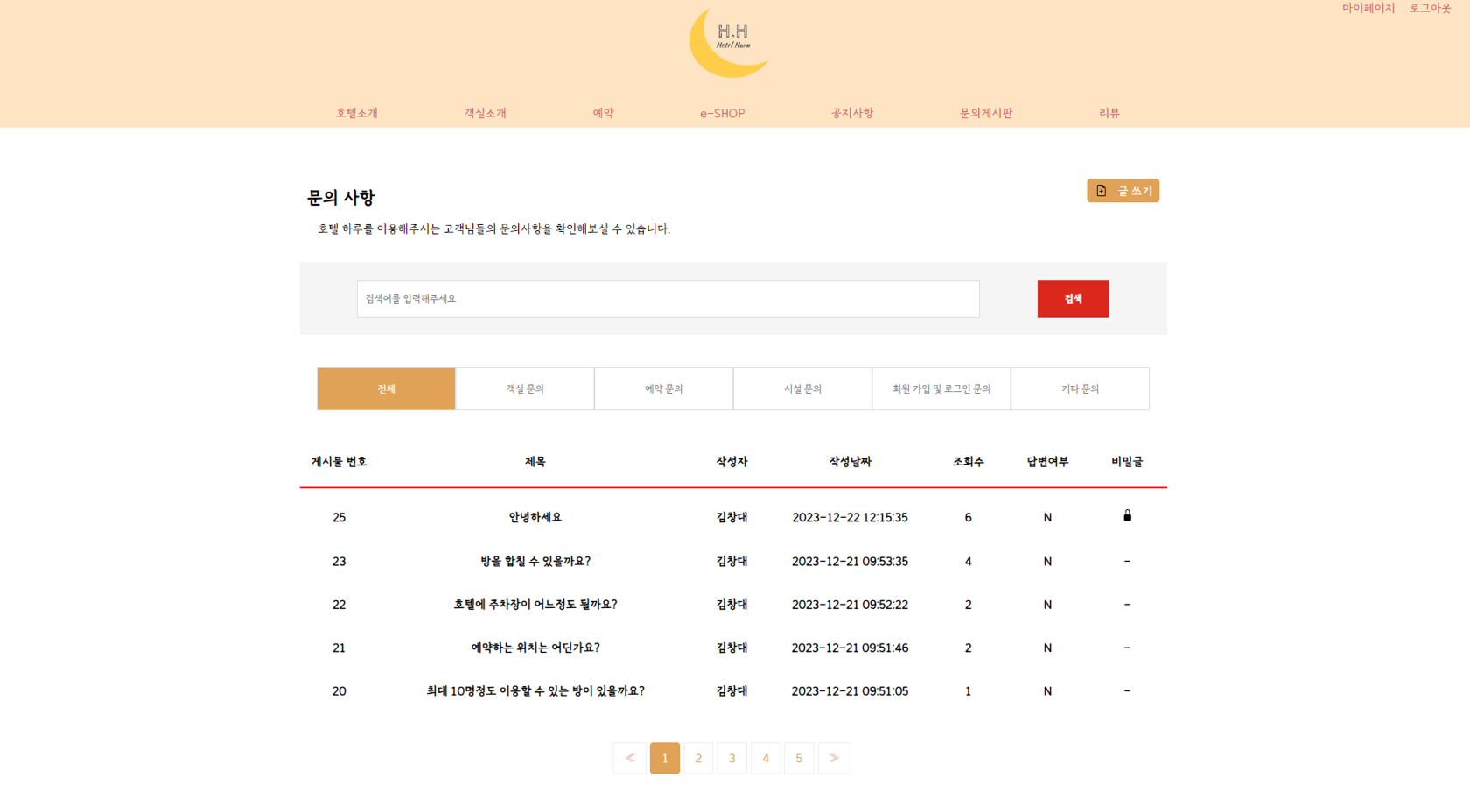Open the 기타 문의 tab
Image resolution: width=1470 pixels, height=812 pixels.
1080,389
